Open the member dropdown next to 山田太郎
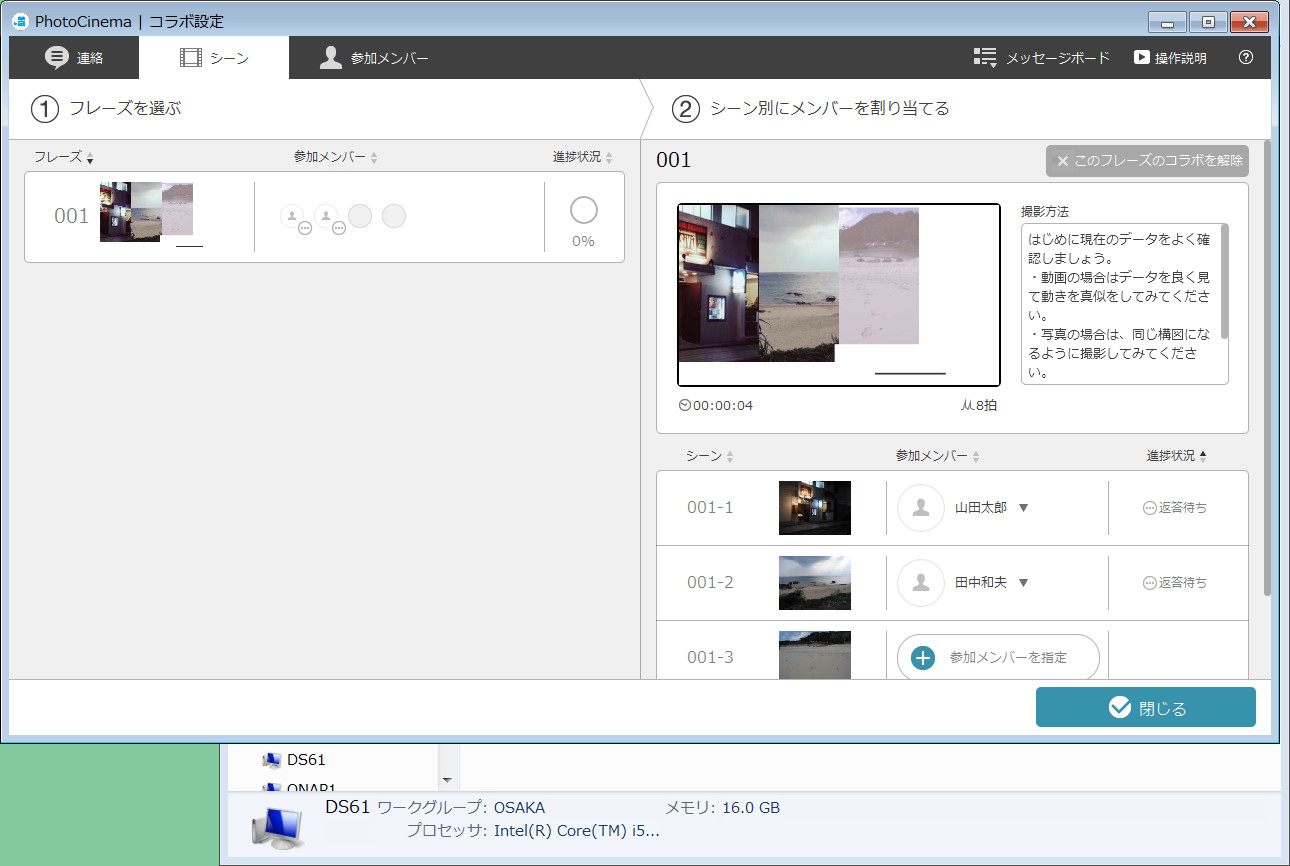 click(x=1022, y=507)
